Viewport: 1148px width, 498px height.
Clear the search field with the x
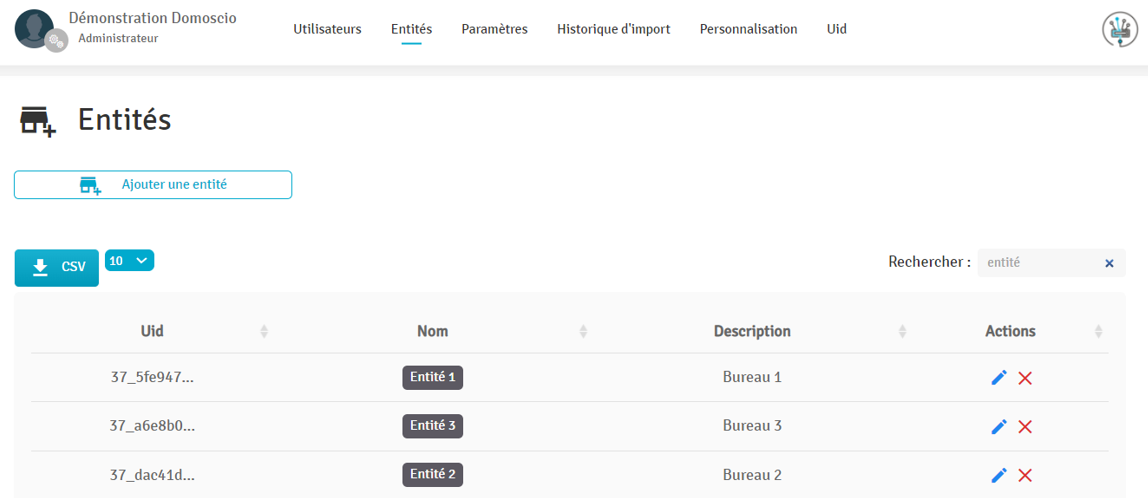(x=1109, y=264)
